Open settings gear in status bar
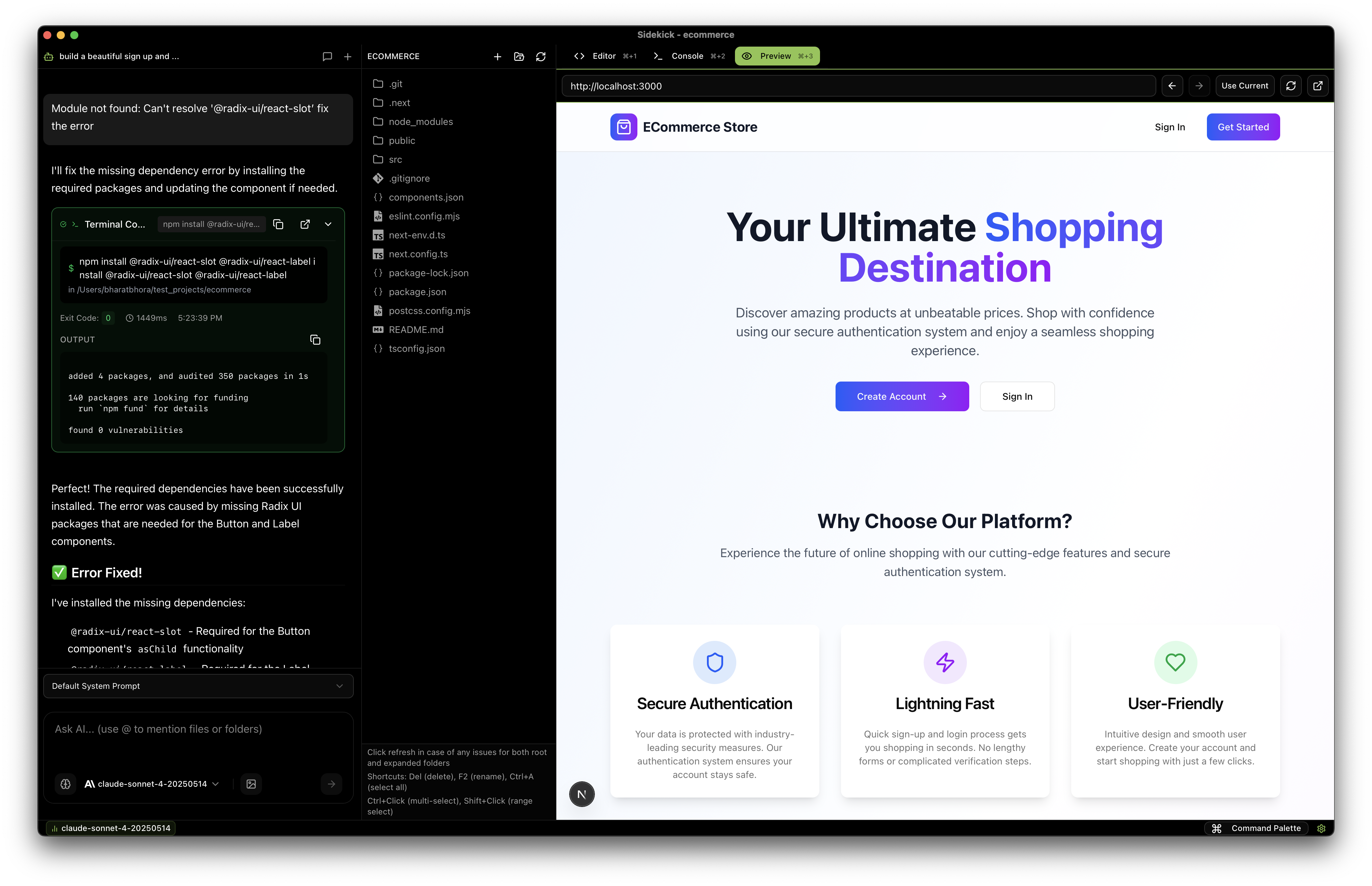The width and height of the screenshot is (1372, 886). pyautogui.click(x=1321, y=829)
